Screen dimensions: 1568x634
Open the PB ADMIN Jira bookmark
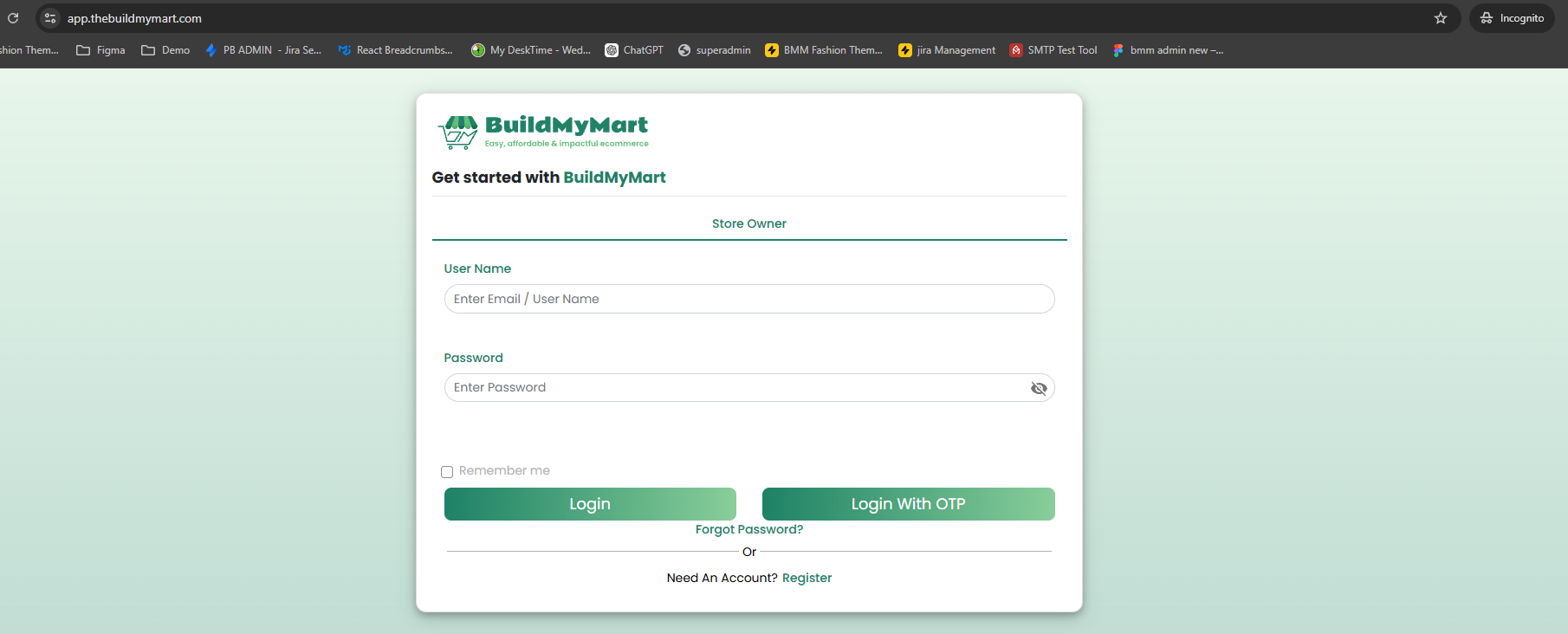click(x=263, y=50)
